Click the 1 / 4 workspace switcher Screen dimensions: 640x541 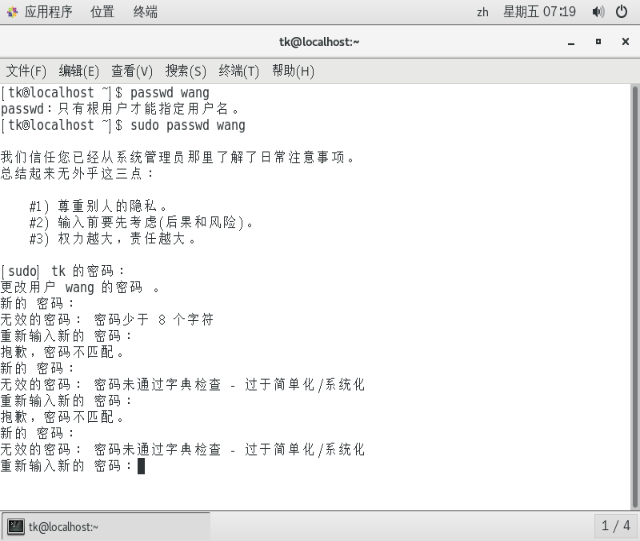pos(616,526)
